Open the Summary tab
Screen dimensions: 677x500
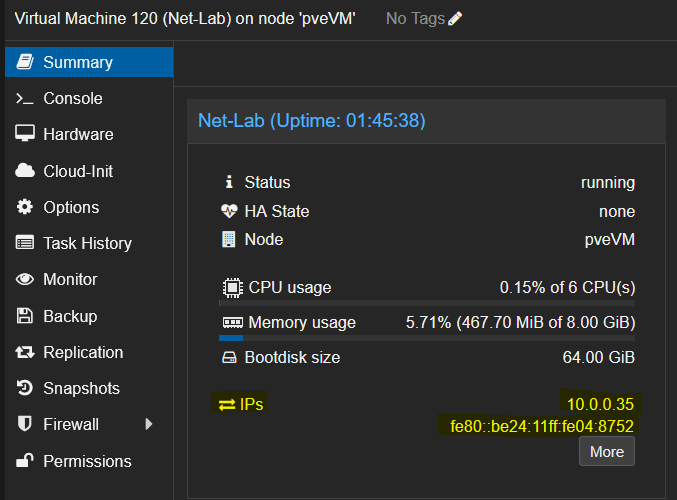(x=89, y=62)
